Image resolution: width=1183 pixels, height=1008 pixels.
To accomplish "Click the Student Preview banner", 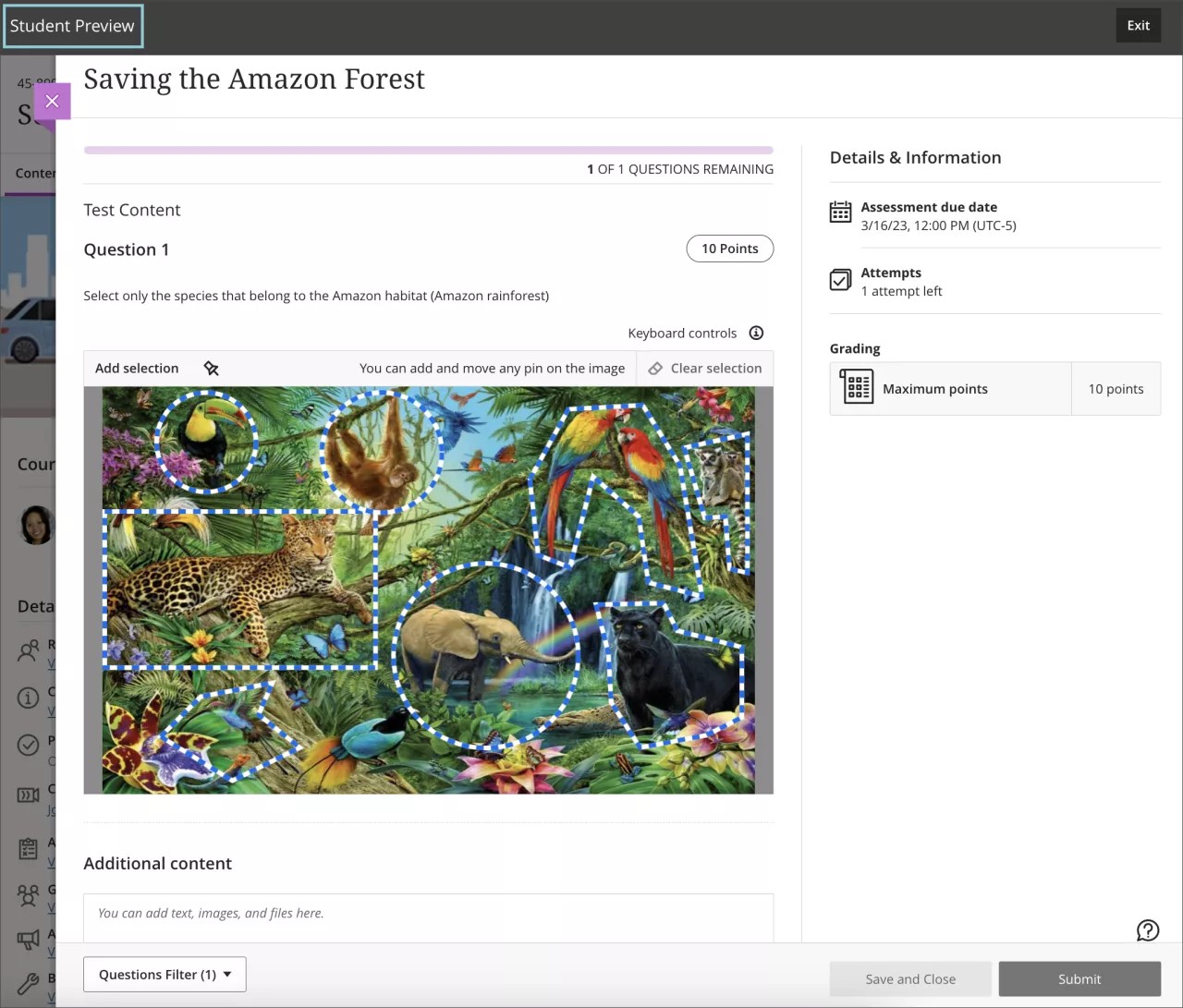I will pos(73,26).
